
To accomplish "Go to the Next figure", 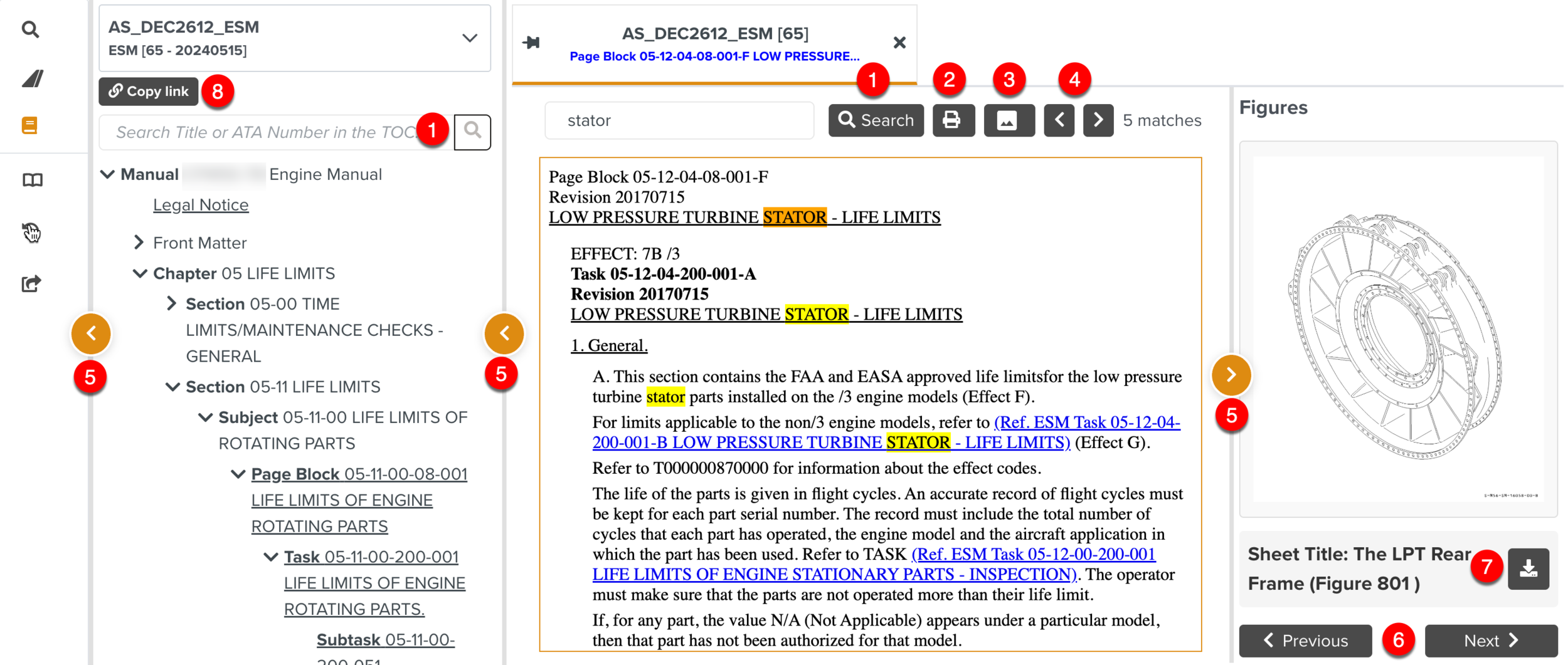I will pos(1490,640).
